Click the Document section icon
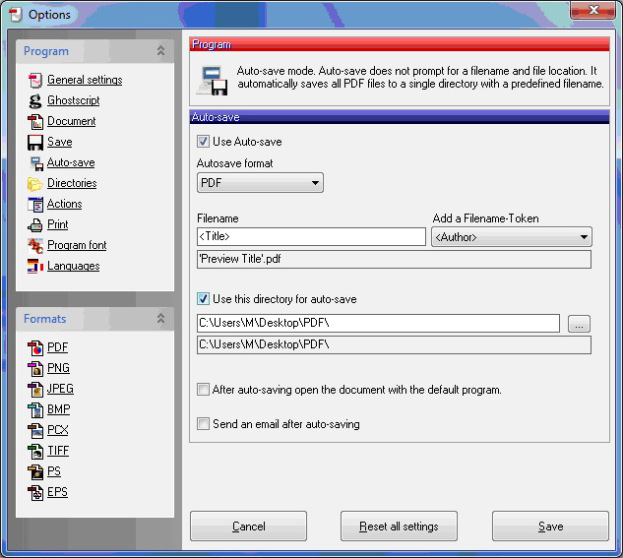623x558 pixels. (x=35, y=121)
